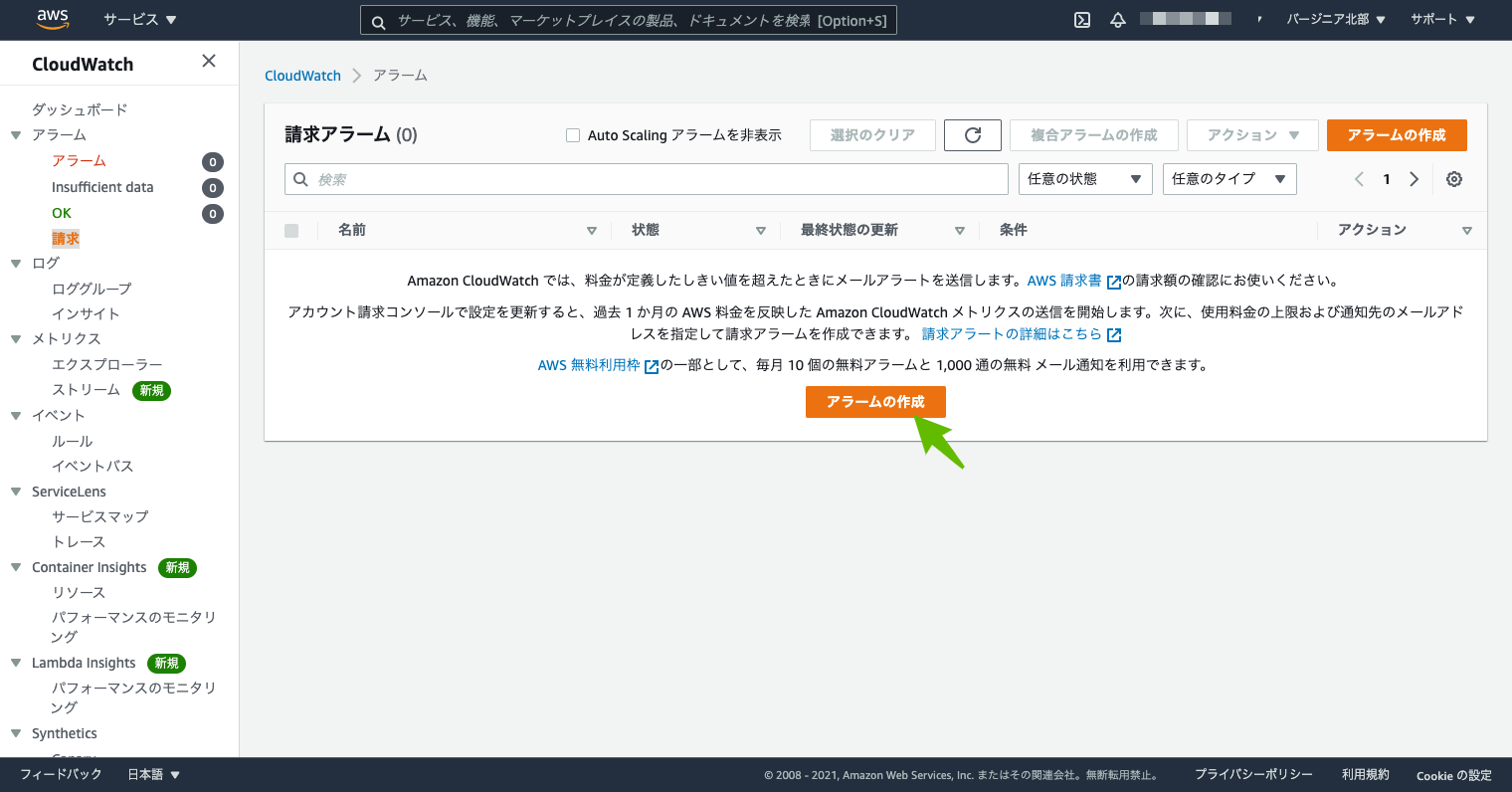This screenshot has height=792, width=1512.
Task: Sort by 名前 column arrow
Action: [592, 231]
